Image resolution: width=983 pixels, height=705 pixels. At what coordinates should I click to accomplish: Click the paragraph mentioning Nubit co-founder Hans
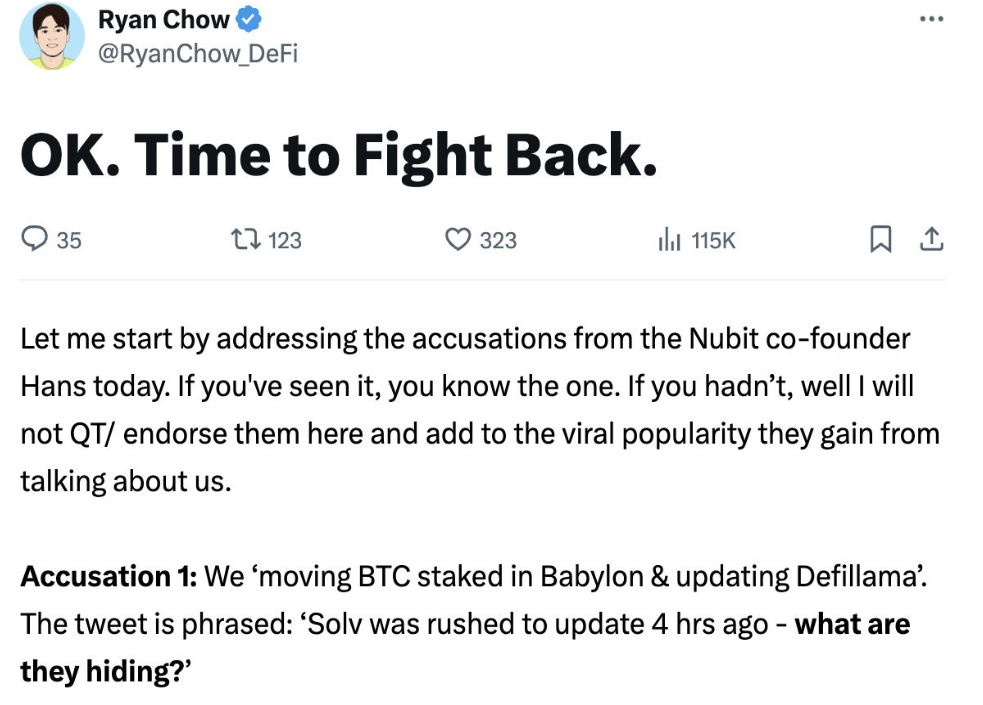[x=480, y=410]
